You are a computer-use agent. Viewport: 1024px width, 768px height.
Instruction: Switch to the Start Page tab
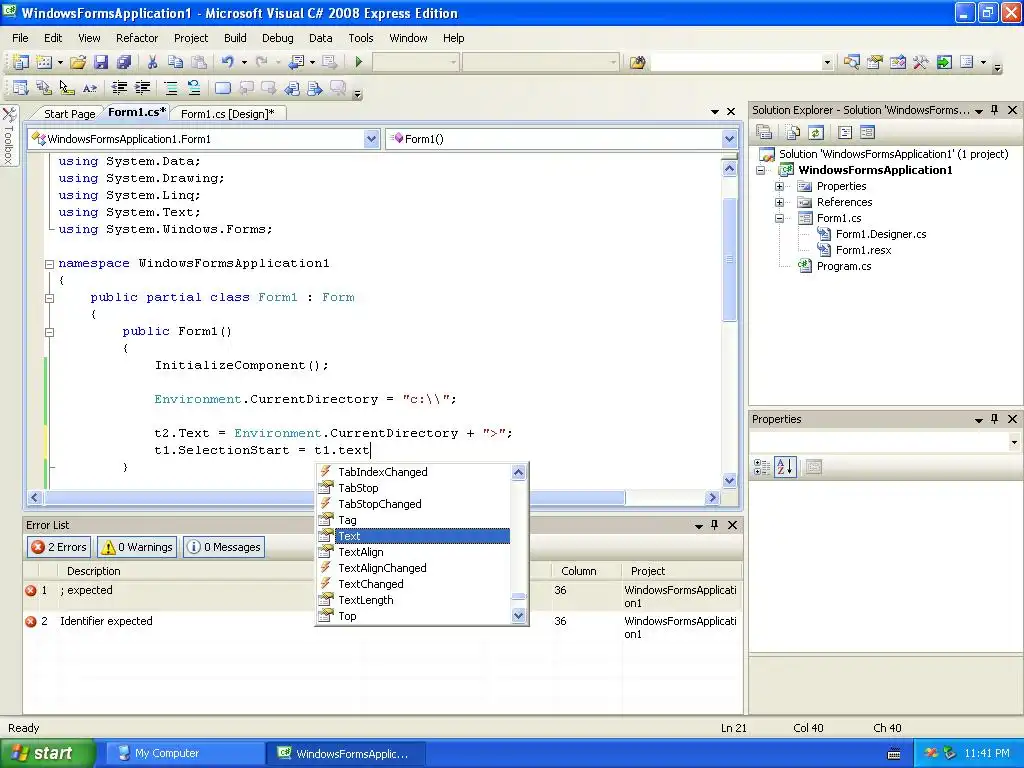click(x=69, y=114)
